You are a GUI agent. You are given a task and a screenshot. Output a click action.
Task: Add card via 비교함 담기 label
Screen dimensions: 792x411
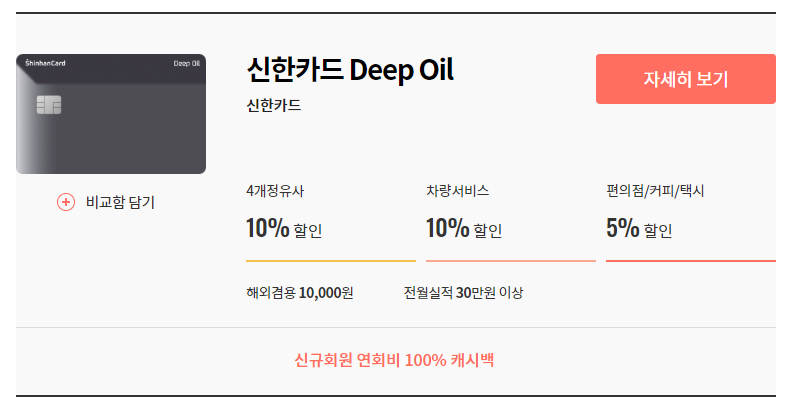point(121,202)
